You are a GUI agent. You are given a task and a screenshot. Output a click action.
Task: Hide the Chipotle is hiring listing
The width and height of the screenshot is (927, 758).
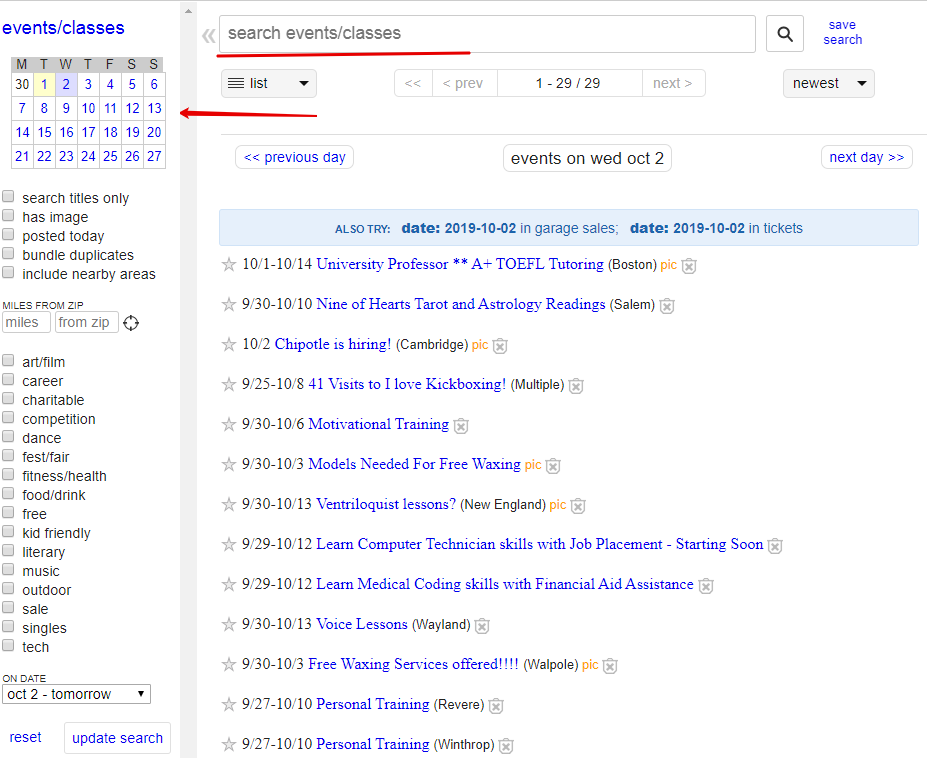pos(500,346)
